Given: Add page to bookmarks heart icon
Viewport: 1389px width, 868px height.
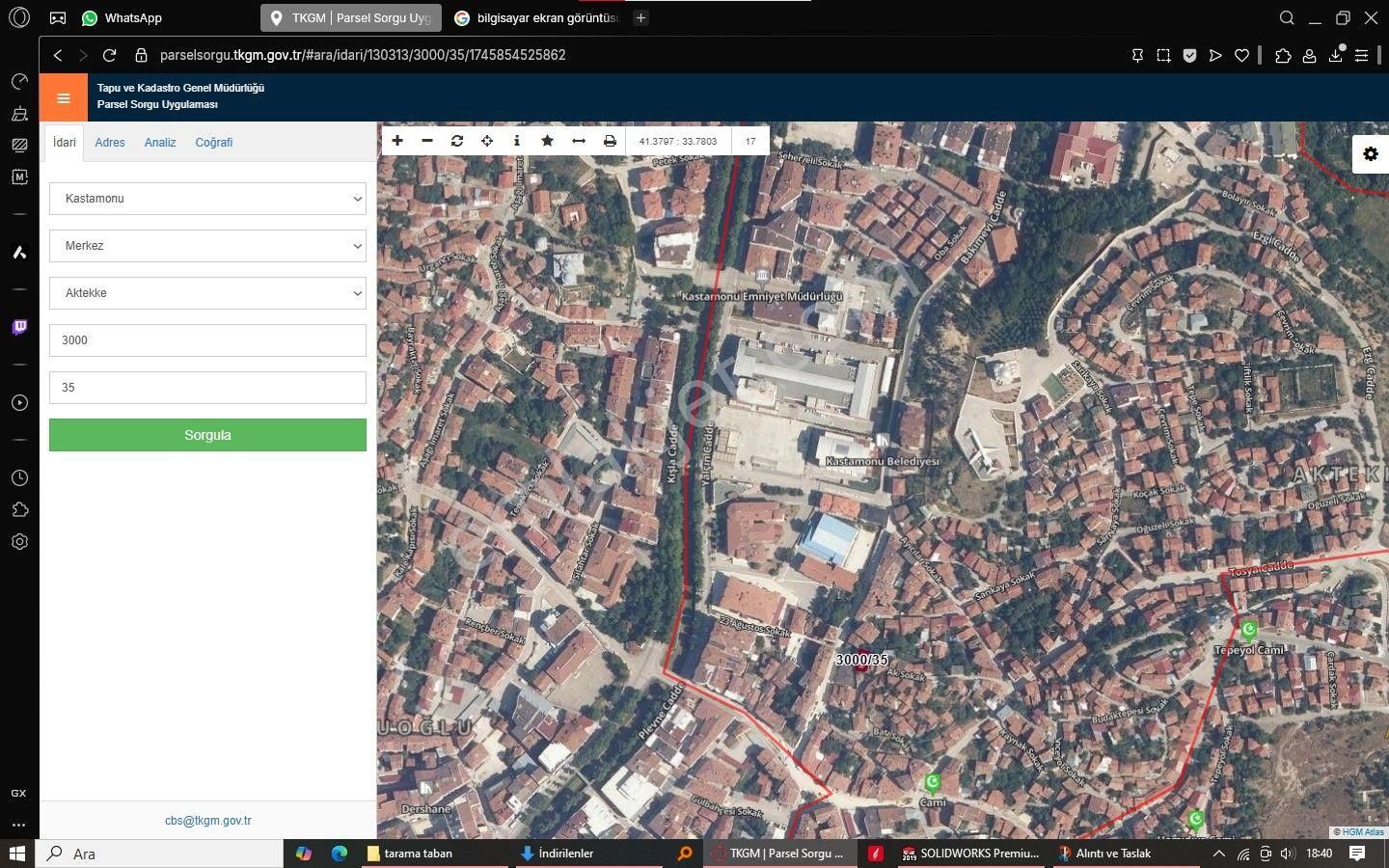Looking at the screenshot, I should [1242, 56].
